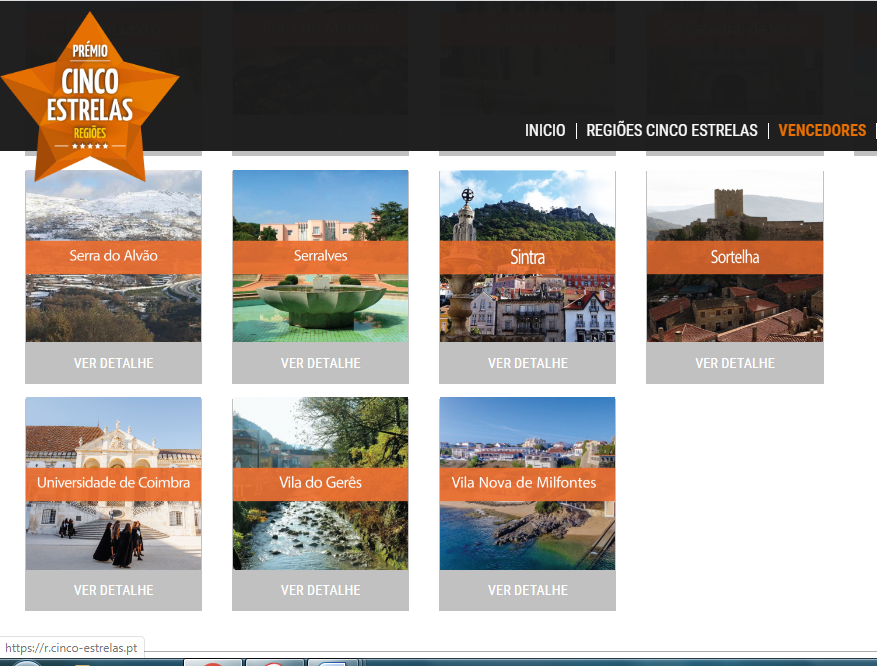Click the orange Sortelha title banner

coord(734,257)
